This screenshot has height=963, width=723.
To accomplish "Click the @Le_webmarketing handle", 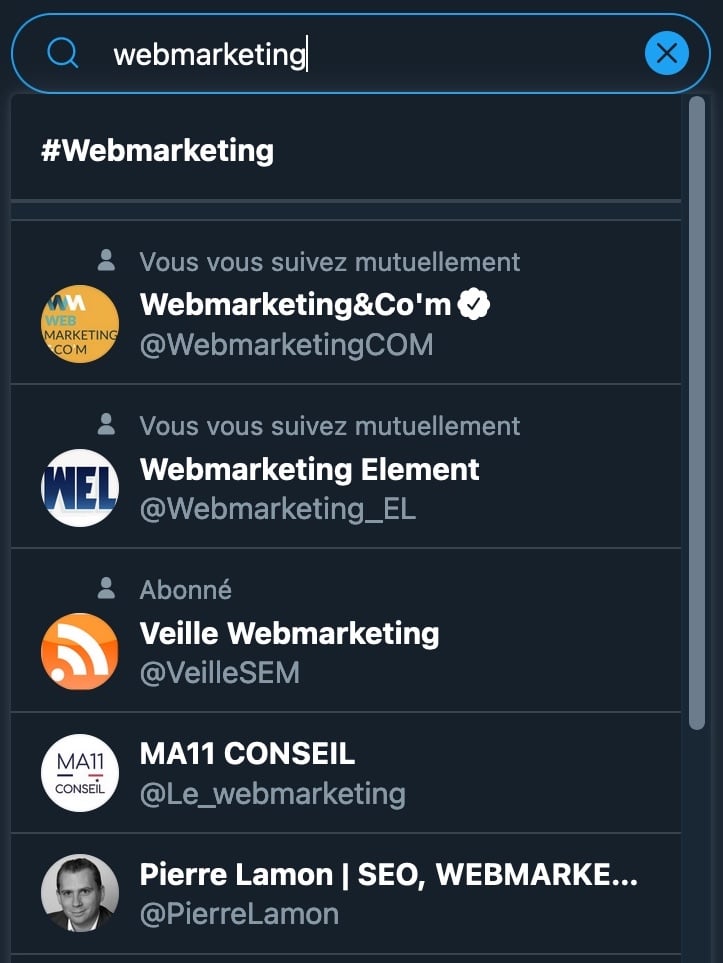I will (x=272, y=794).
